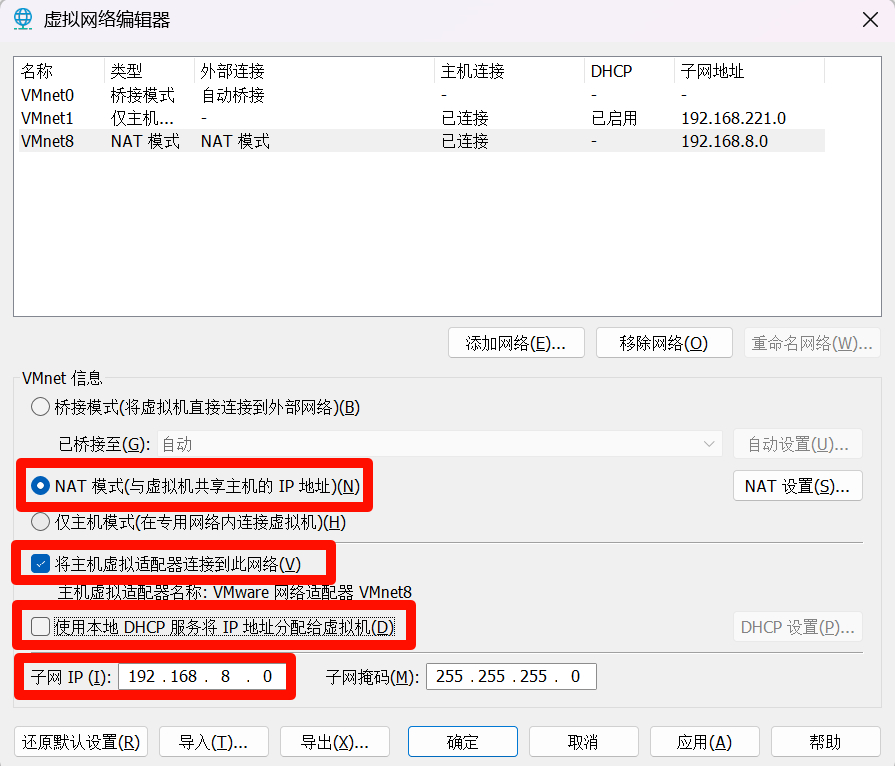The image size is (895, 766).
Task: Click the Virtual Network Editor globe icon
Action: [x=22, y=19]
